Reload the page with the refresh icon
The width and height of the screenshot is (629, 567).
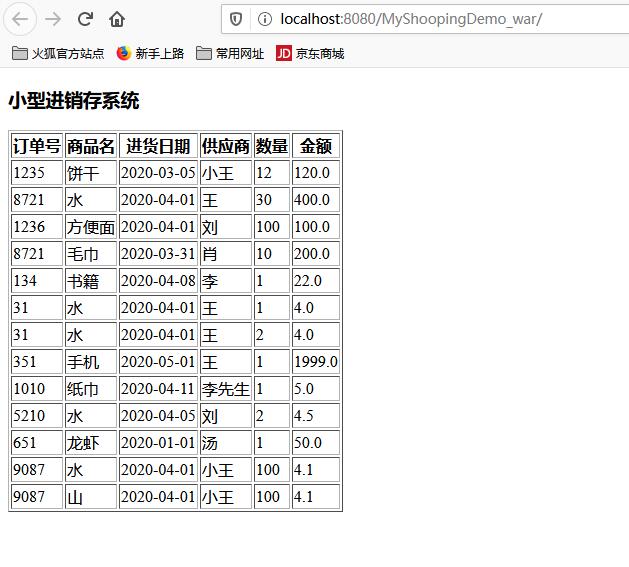pyautogui.click(x=85, y=19)
